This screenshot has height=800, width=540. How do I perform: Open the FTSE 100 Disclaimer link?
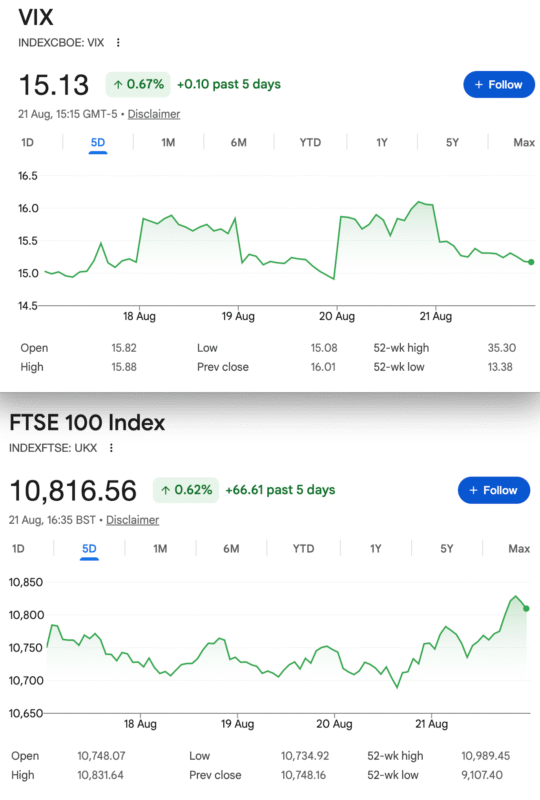click(x=132, y=520)
